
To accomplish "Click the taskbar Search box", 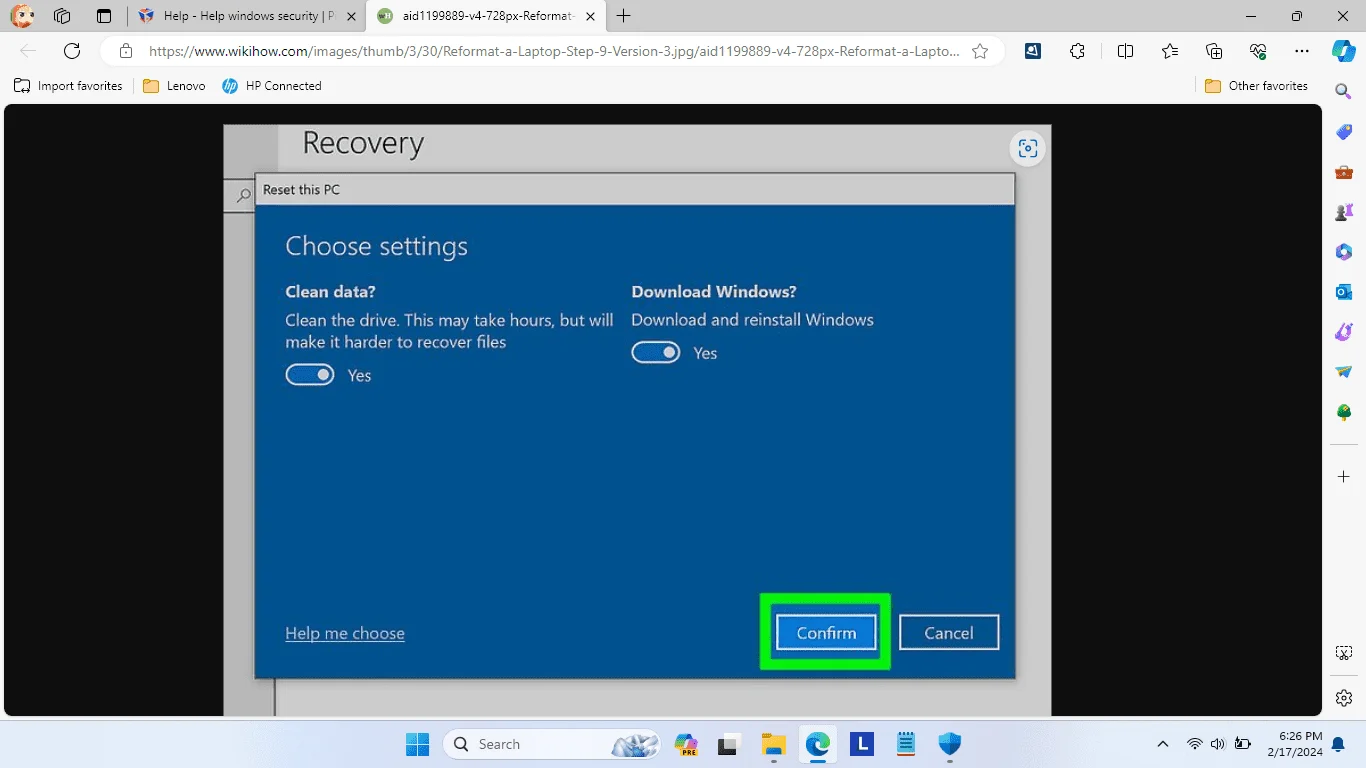I will [553, 744].
